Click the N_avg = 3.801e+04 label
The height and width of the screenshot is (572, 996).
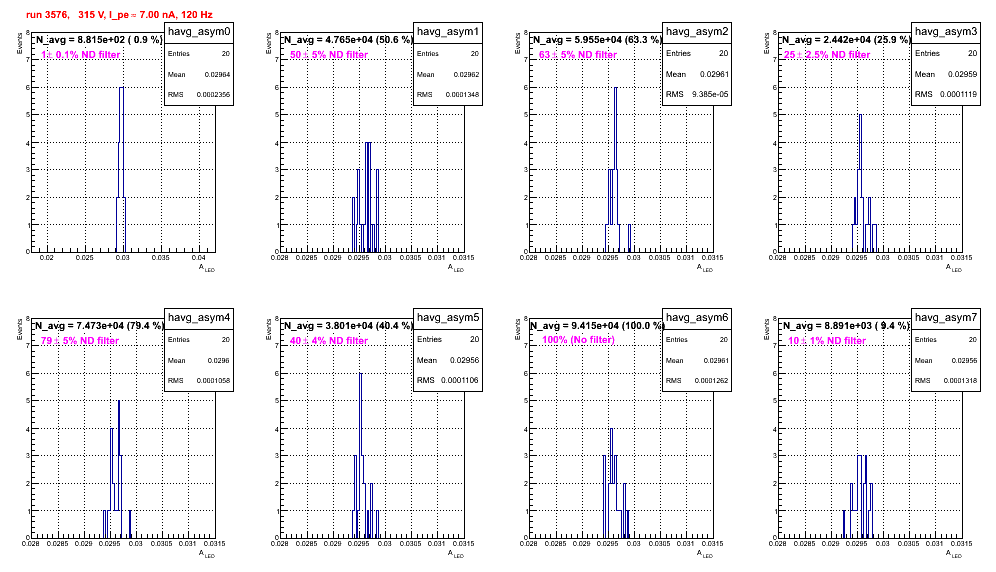click(x=348, y=326)
